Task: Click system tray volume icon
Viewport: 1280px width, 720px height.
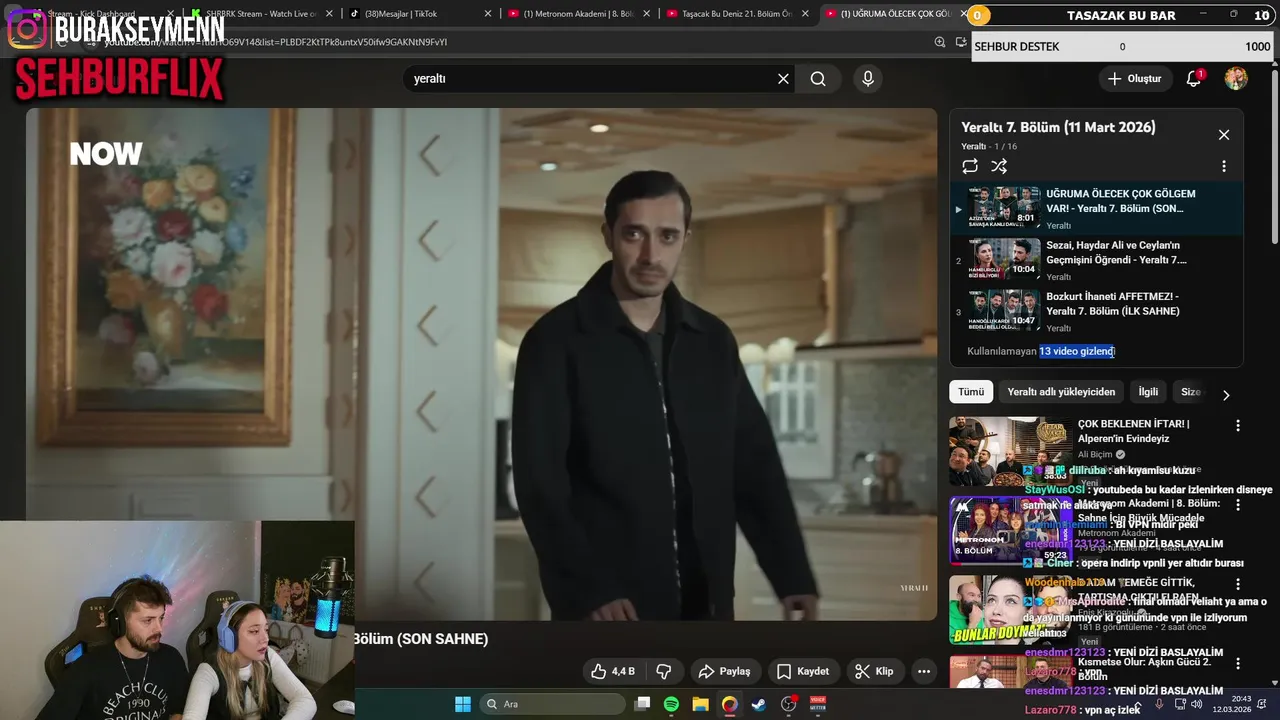Action: tap(1197, 704)
